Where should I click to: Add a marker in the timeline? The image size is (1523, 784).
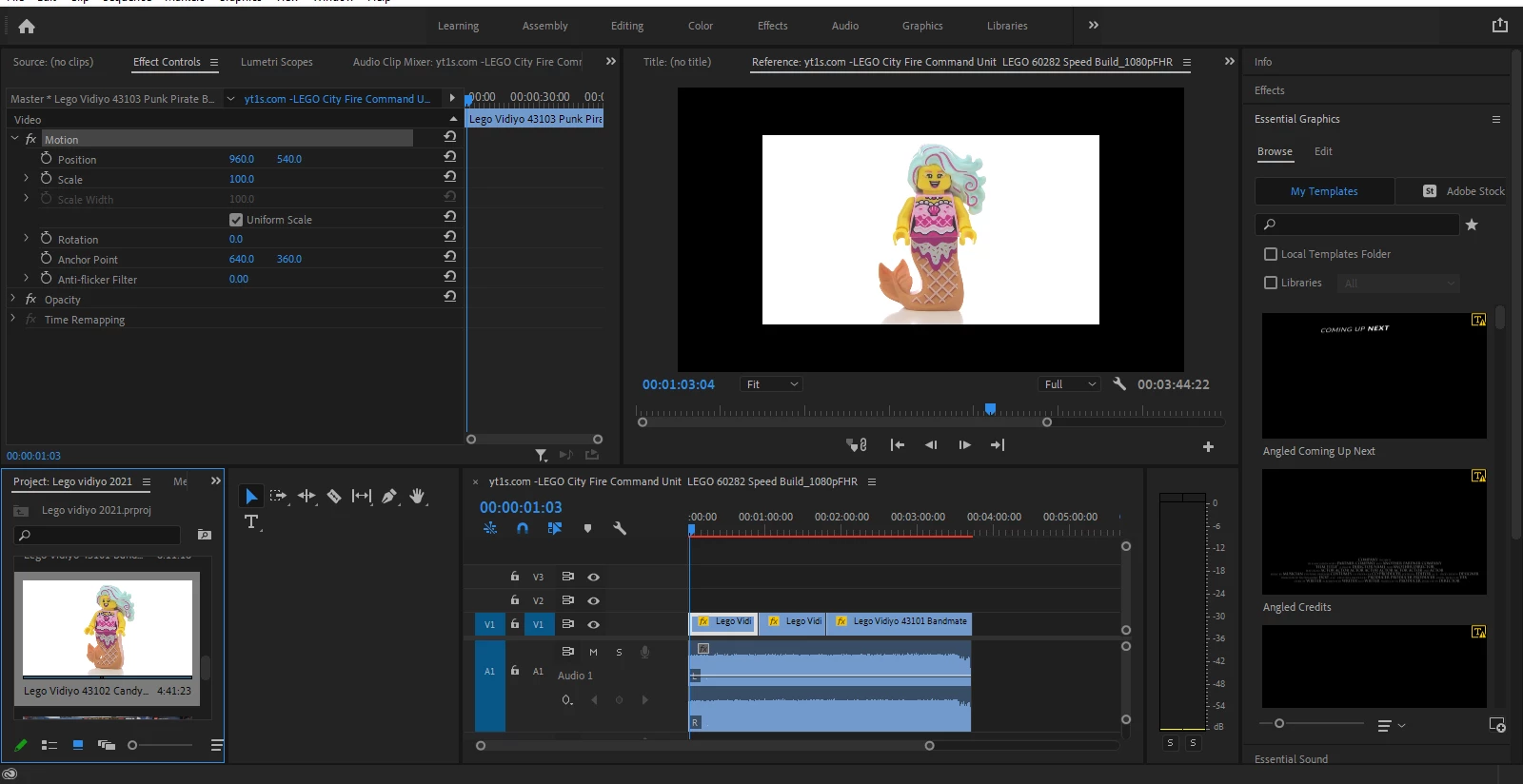click(587, 528)
